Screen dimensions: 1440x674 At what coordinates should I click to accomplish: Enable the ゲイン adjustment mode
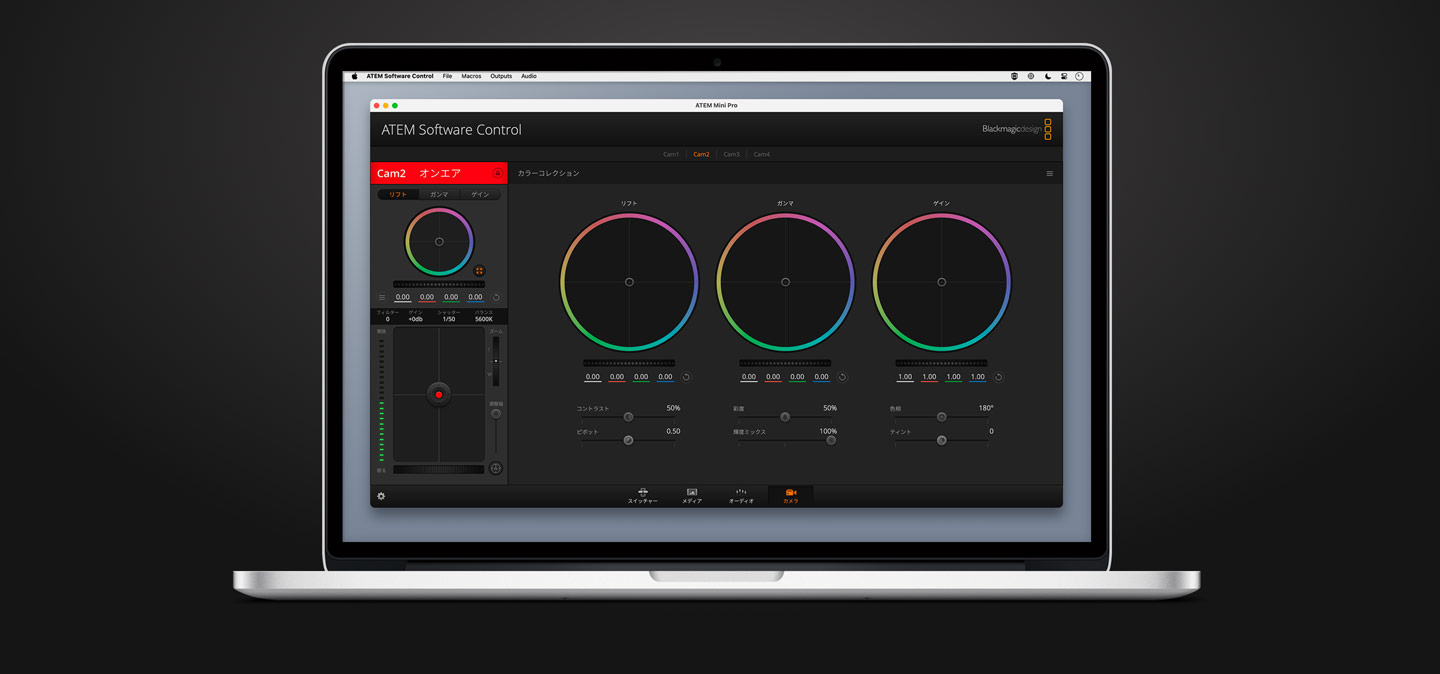click(x=480, y=194)
